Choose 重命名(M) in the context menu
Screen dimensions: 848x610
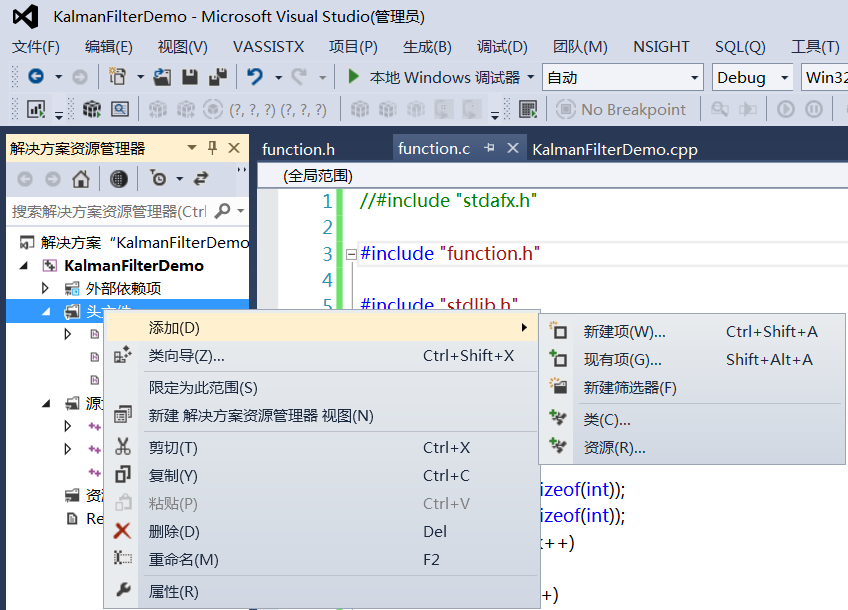click(322, 559)
